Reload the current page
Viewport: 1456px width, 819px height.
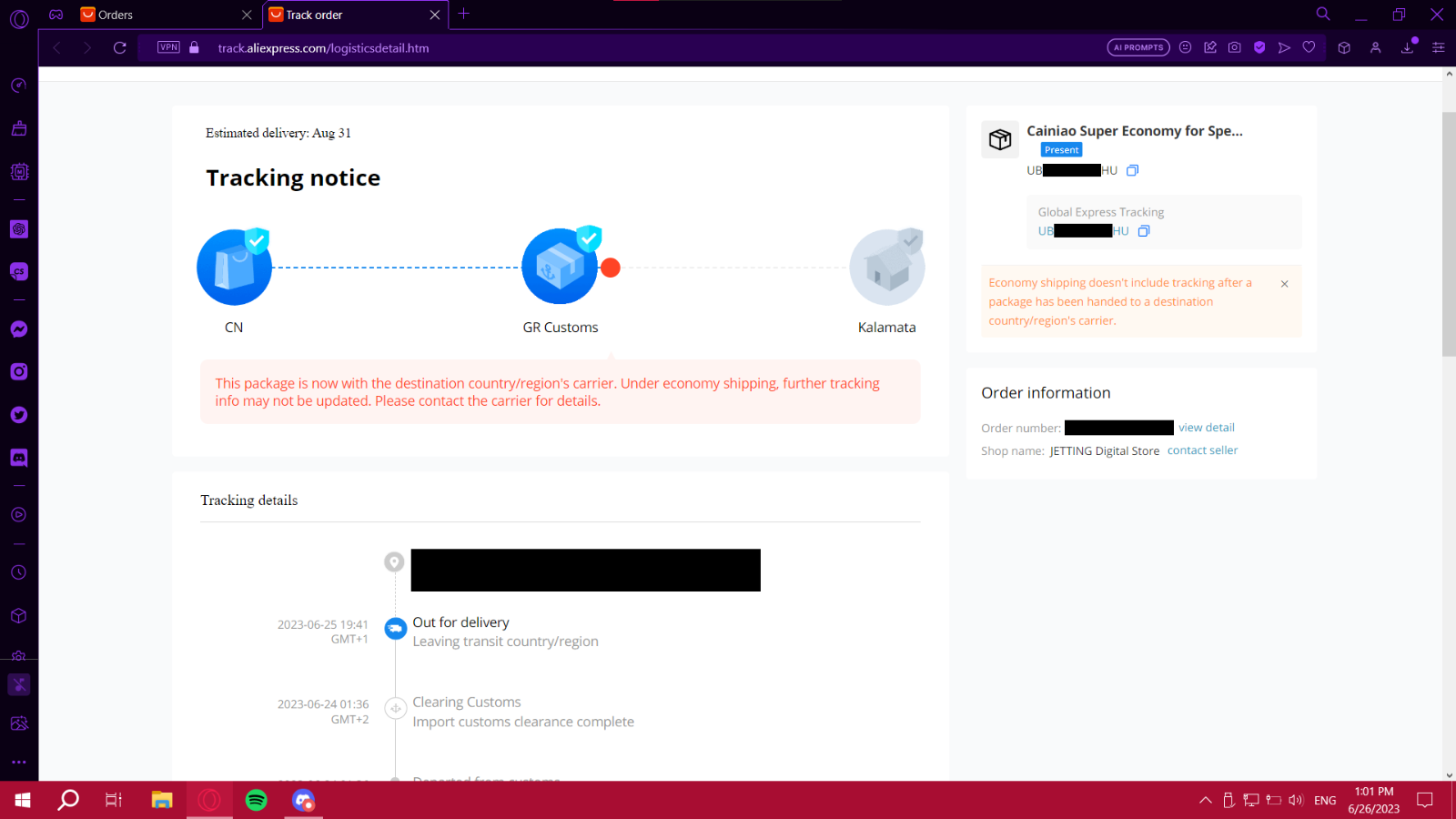(120, 47)
